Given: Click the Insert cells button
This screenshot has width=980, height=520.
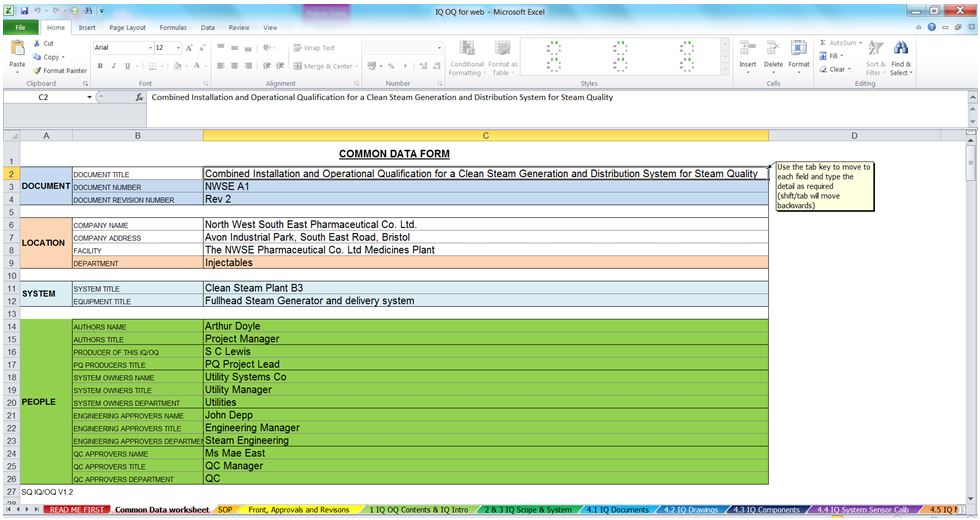Looking at the screenshot, I should point(748,56).
